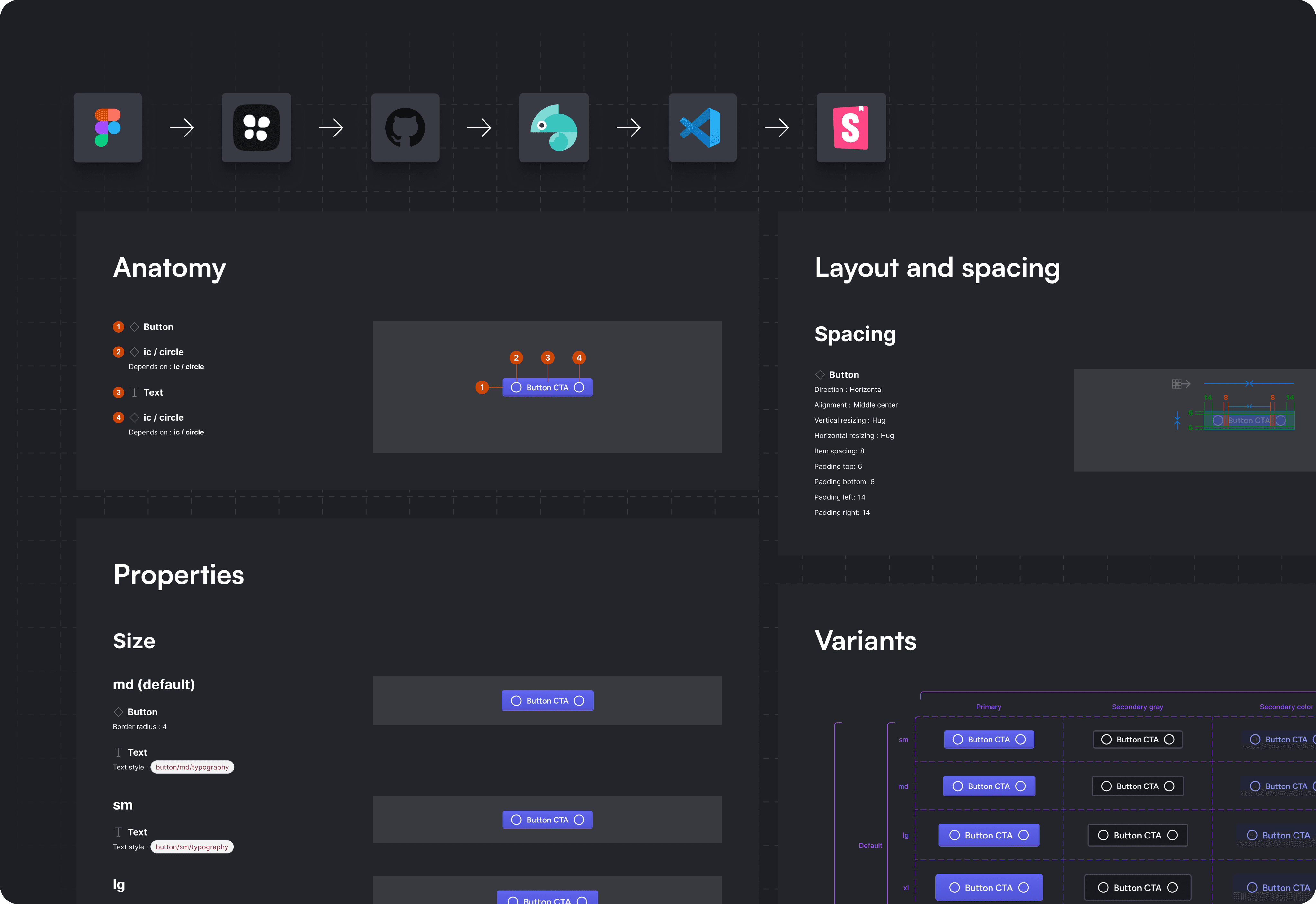Click the auto-layout grid arrow icon
This screenshot has width=1316, height=904.
point(1181,384)
